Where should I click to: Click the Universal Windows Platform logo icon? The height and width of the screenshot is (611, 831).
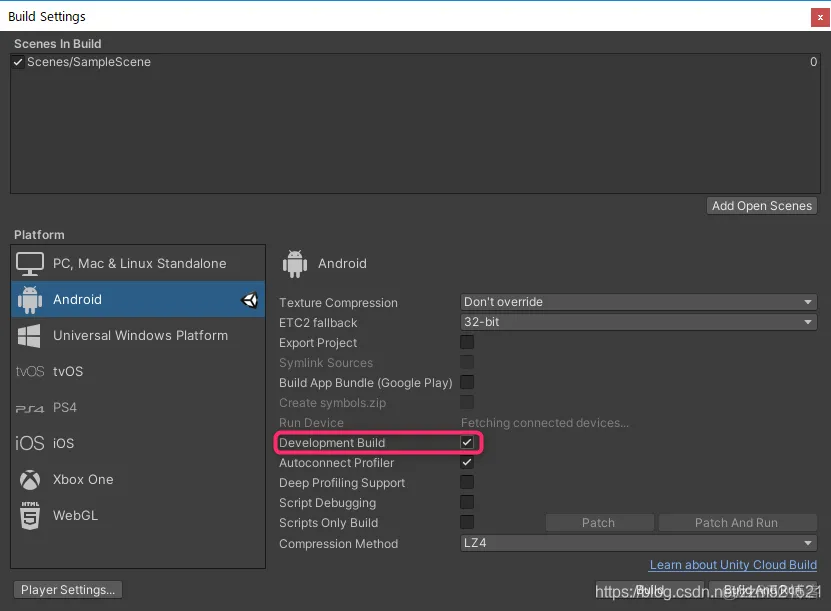(29, 336)
